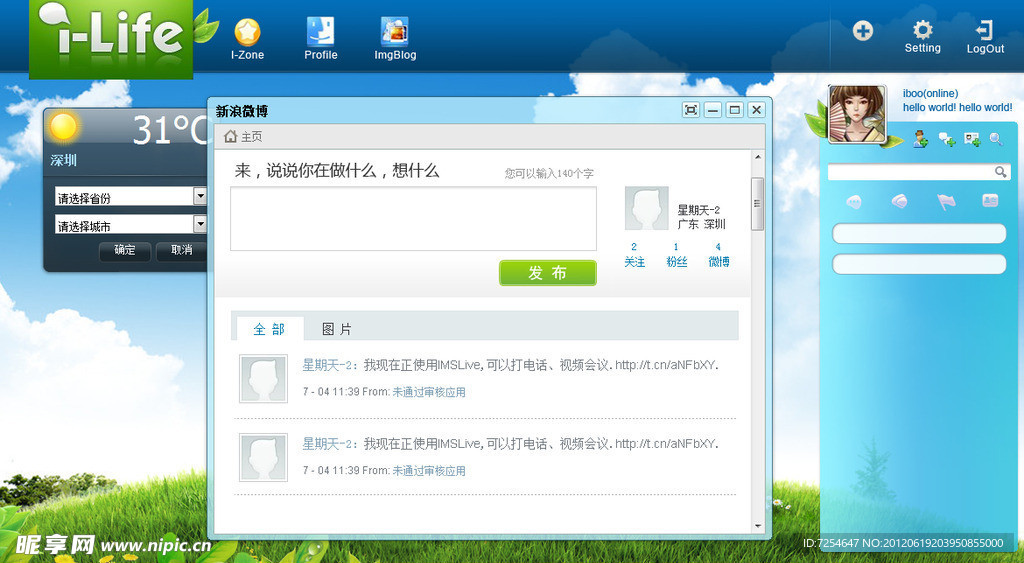Open the I-Zone star icon

[247, 34]
